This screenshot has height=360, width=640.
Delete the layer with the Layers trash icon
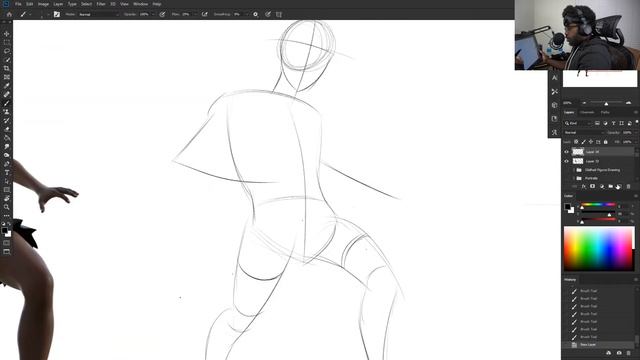(629, 187)
